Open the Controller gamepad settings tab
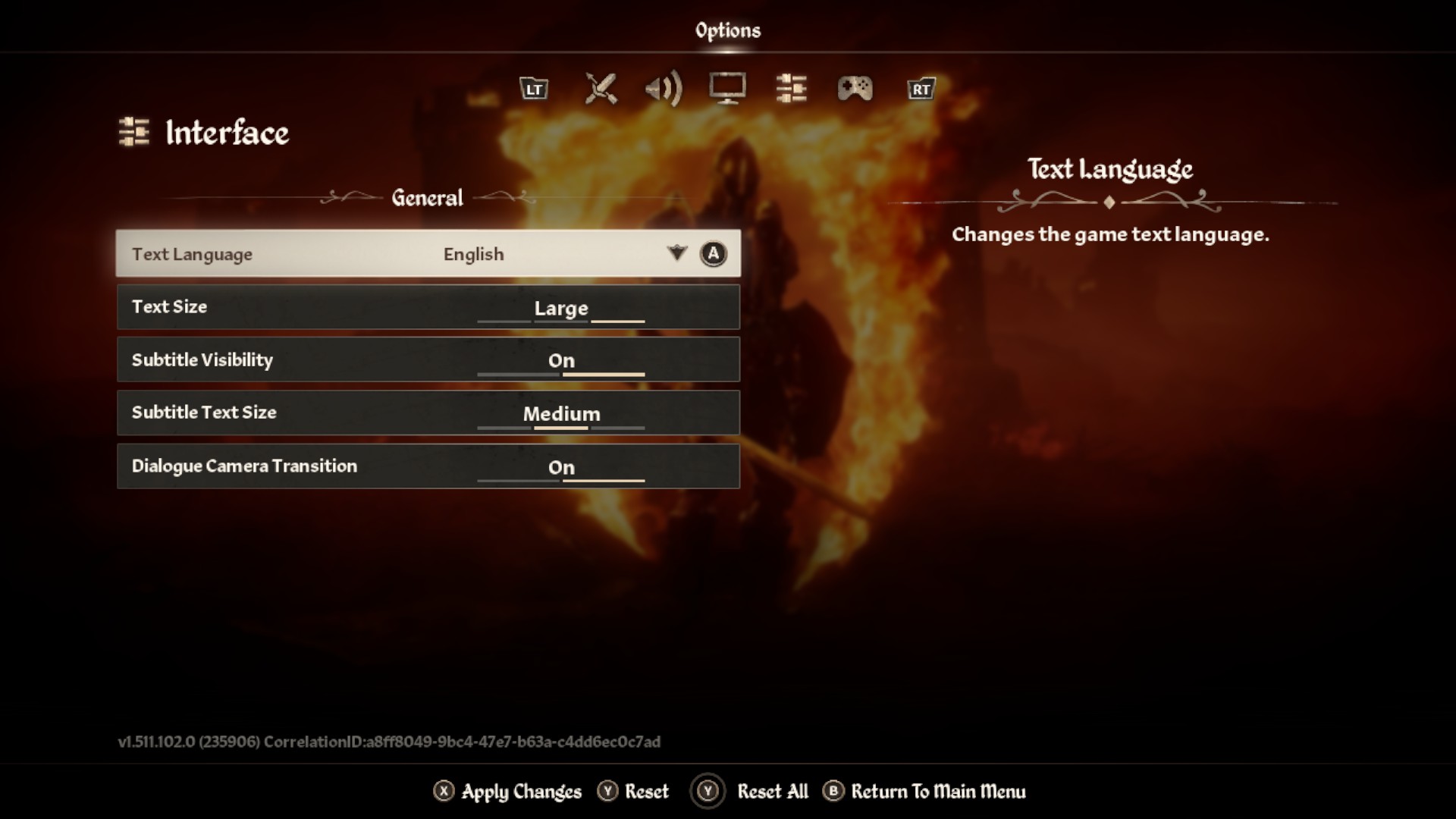The image size is (1456, 819). [x=855, y=89]
